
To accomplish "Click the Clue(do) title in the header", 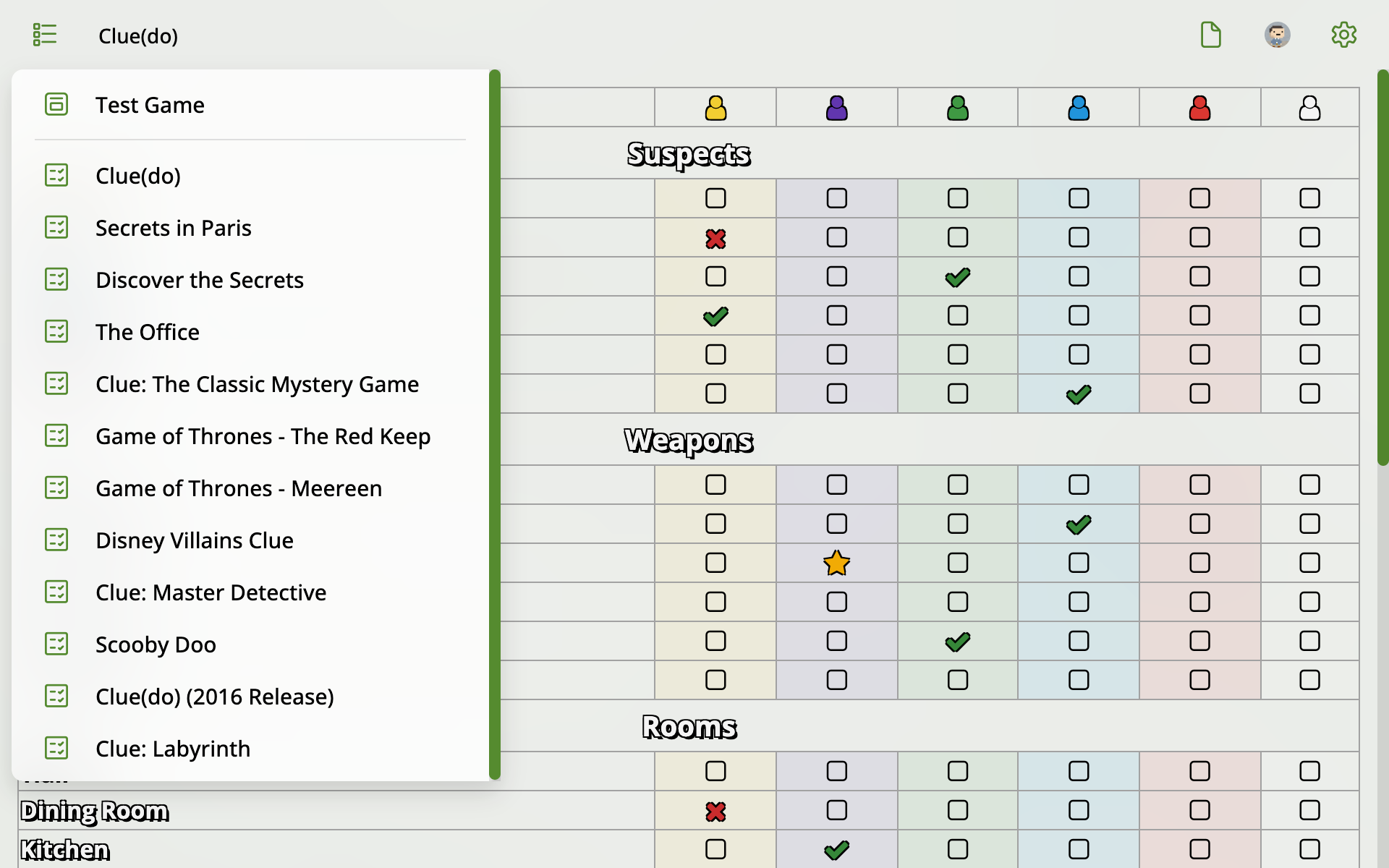I will 138,35.
